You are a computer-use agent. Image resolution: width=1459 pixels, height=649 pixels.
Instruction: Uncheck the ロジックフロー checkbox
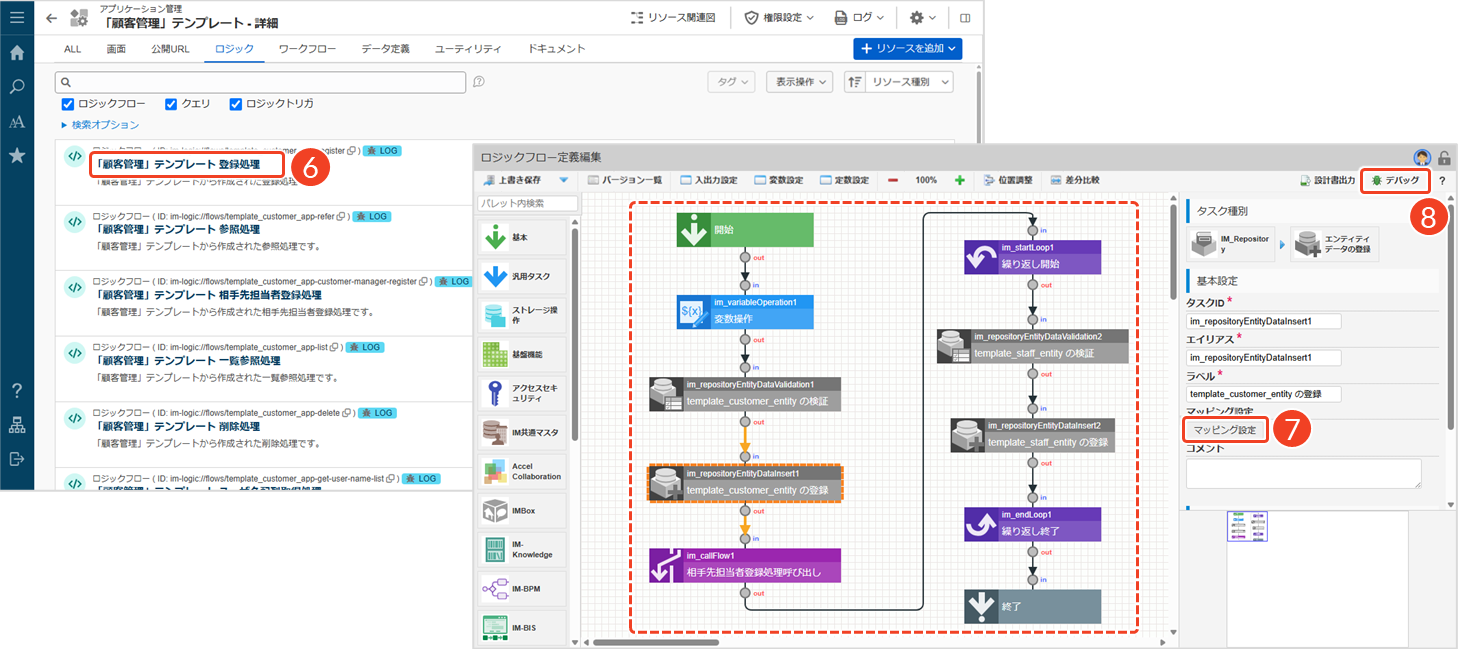pyautogui.click(x=68, y=104)
